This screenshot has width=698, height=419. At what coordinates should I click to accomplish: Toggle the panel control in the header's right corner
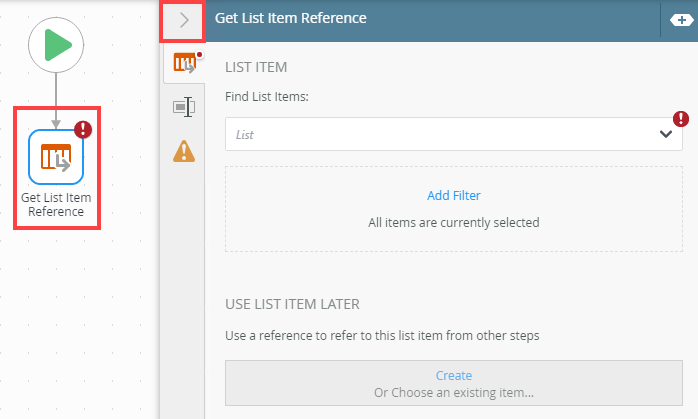coord(676,20)
